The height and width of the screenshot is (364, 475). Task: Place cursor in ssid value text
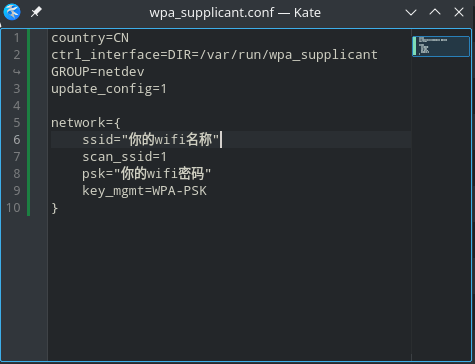(x=170, y=139)
